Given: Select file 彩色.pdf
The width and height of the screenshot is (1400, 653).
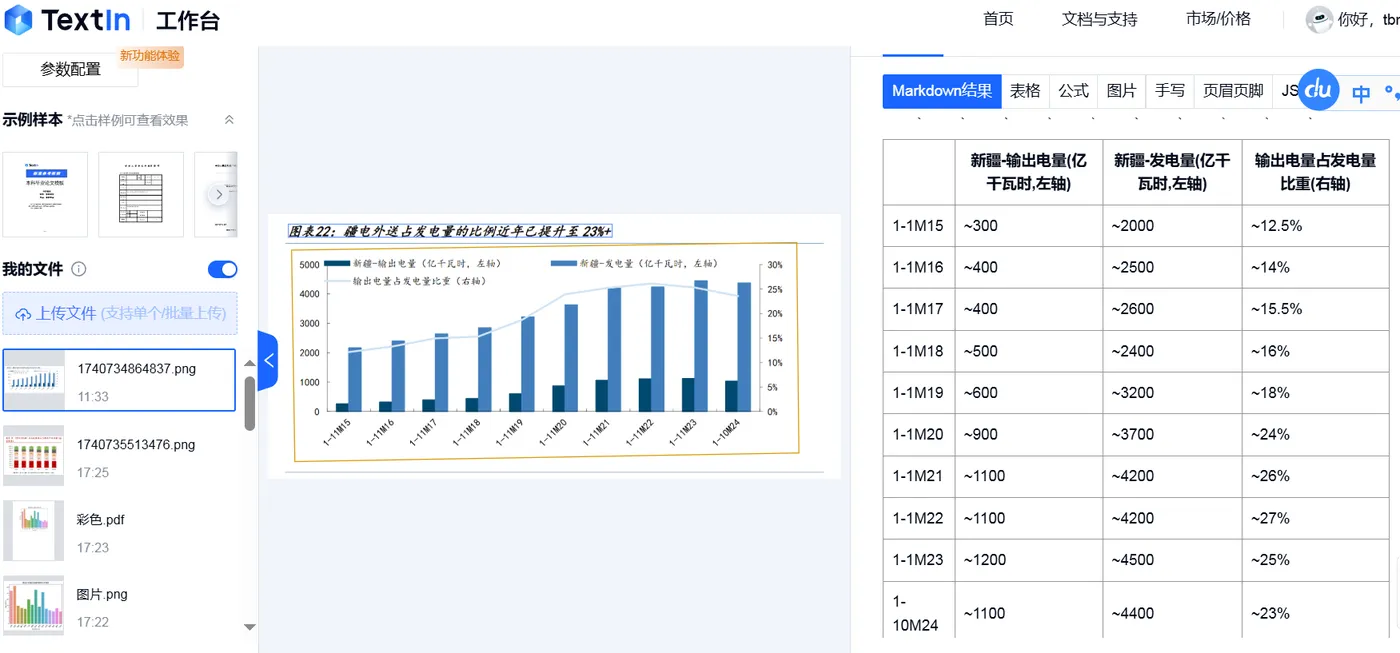Looking at the screenshot, I should (119, 531).
